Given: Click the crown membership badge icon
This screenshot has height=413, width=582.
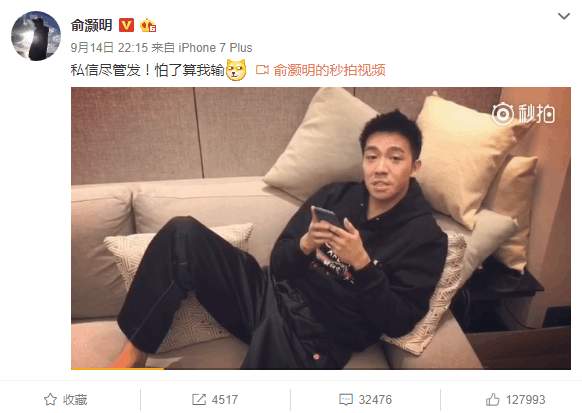Looking at the screenshot, I should [x=148, y=25].
